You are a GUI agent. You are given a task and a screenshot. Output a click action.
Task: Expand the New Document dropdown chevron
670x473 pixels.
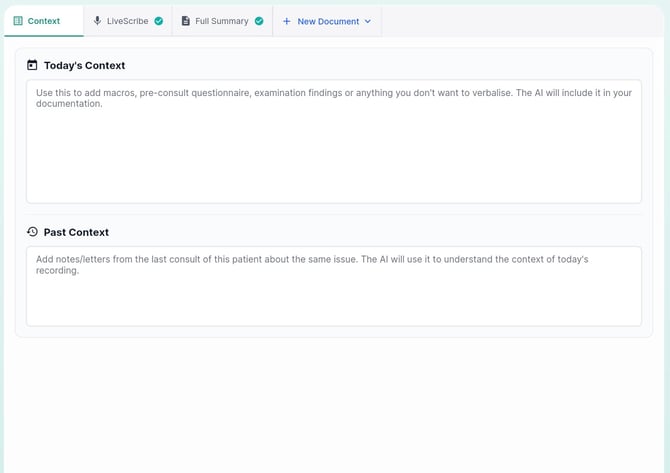[367, 21]
